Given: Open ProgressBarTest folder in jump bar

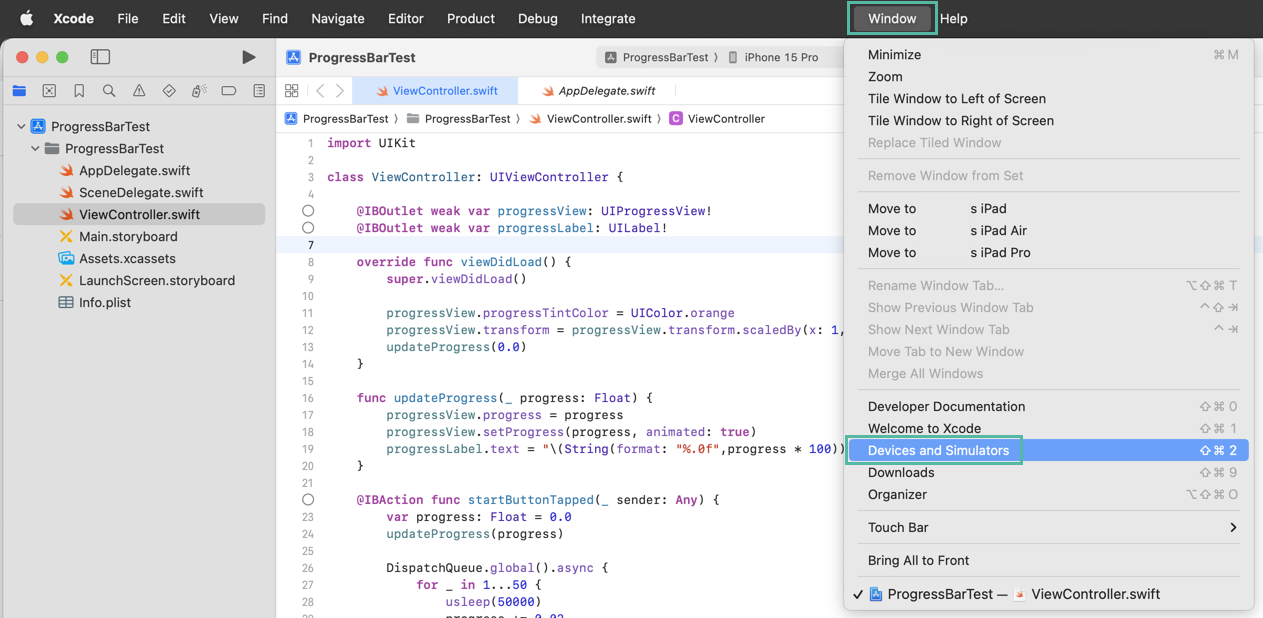Looking at the screenshot, I should [458, 118].
